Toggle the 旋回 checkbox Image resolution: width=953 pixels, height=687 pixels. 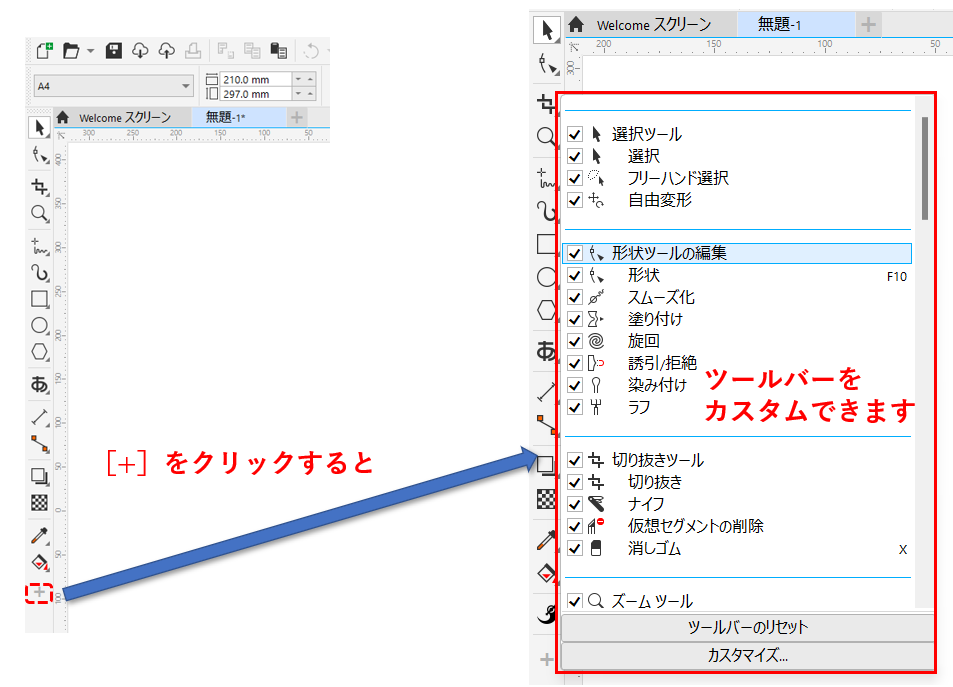(575, 341)
